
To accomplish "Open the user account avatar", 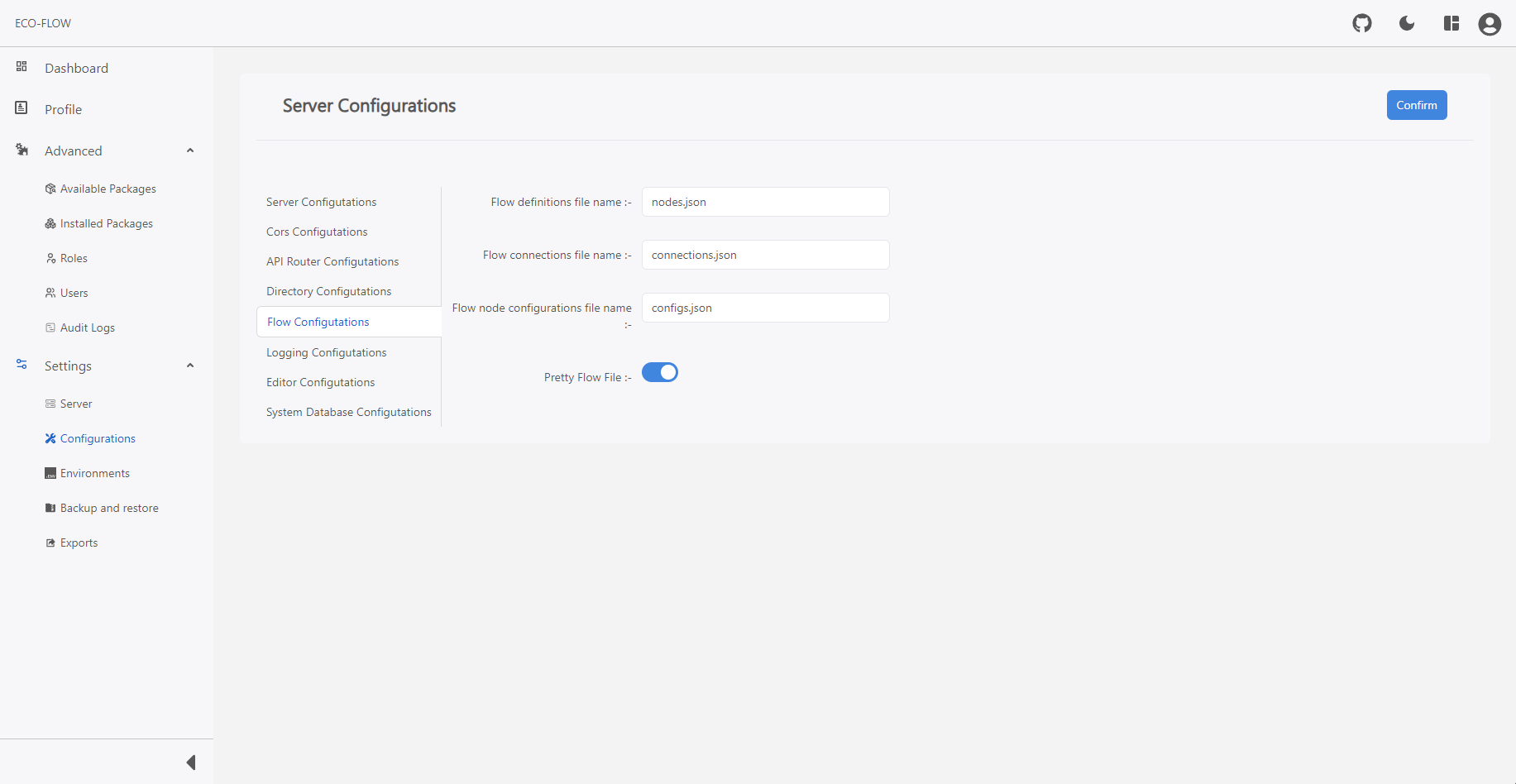I will click(1490, 24).
